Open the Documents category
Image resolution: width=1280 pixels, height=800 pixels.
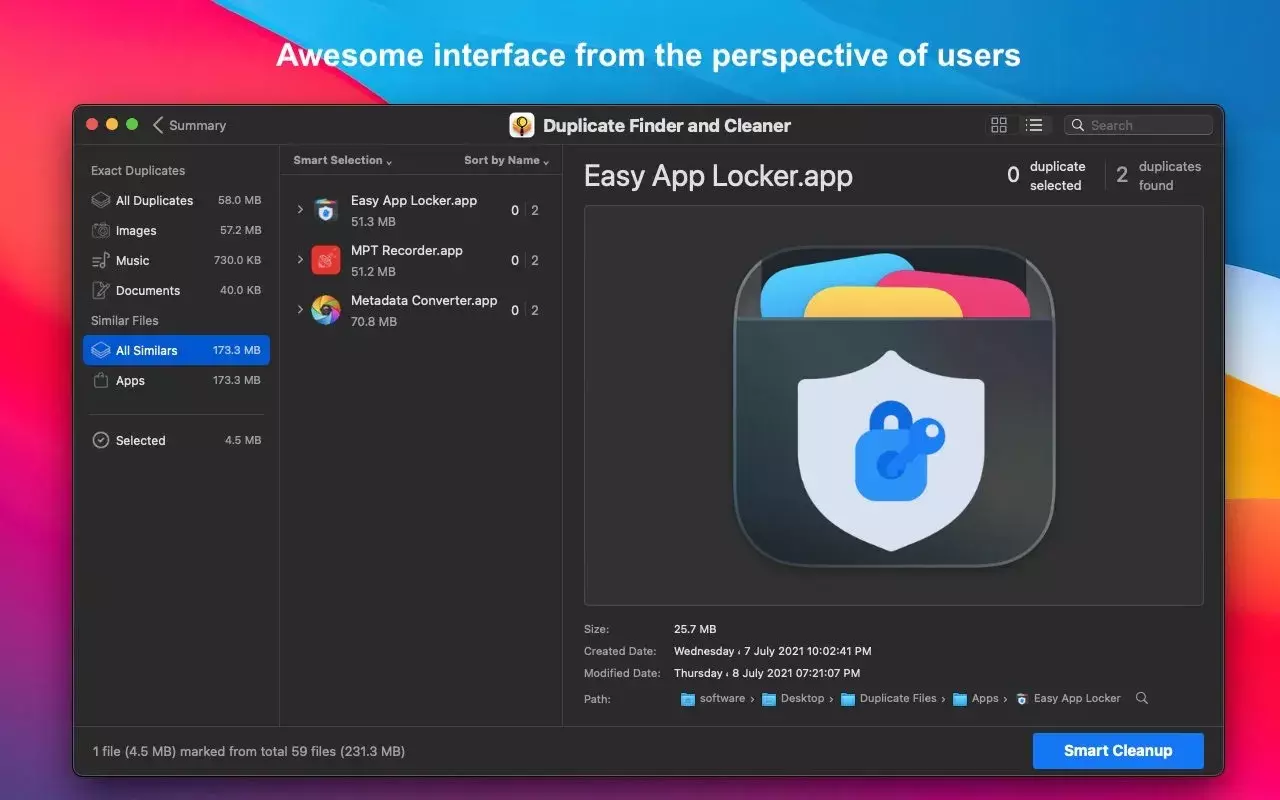tap(148, 290)
